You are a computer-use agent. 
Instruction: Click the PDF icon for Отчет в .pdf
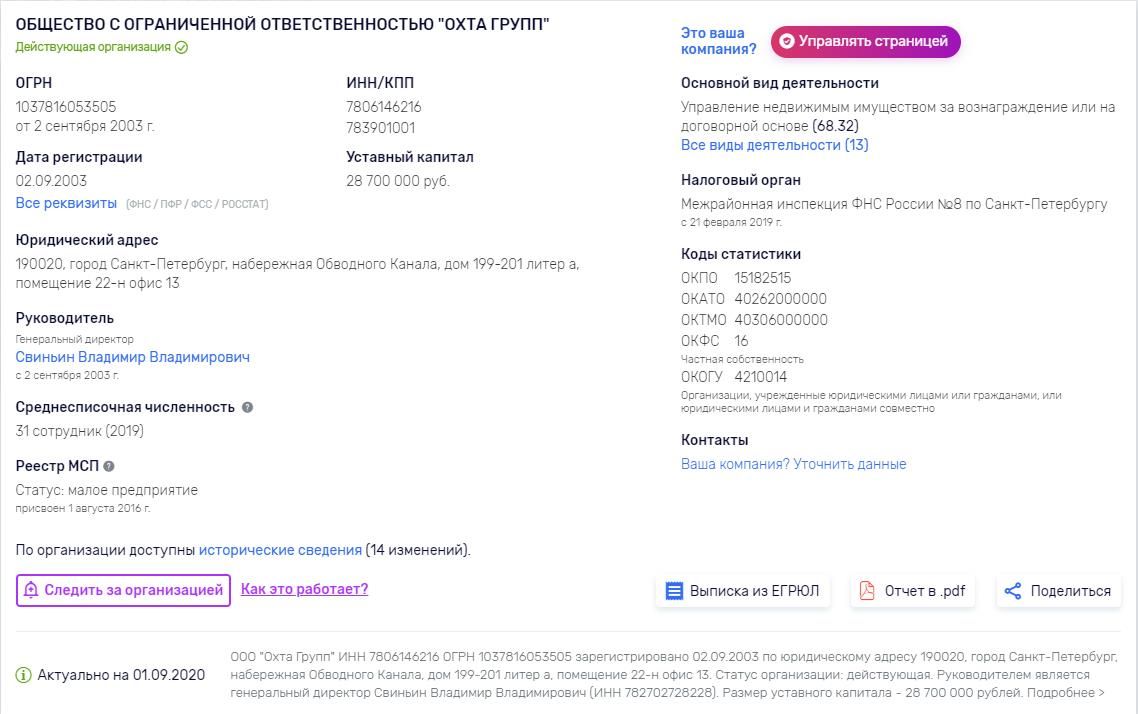click(x=867, y=591)
